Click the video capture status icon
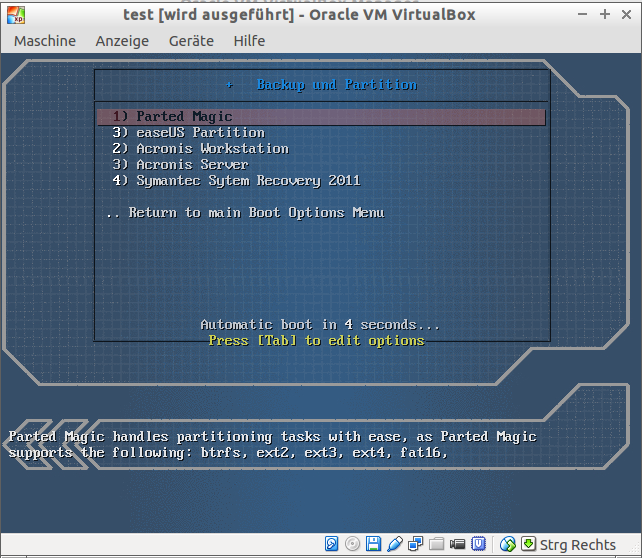 click(x=457, y=544)
